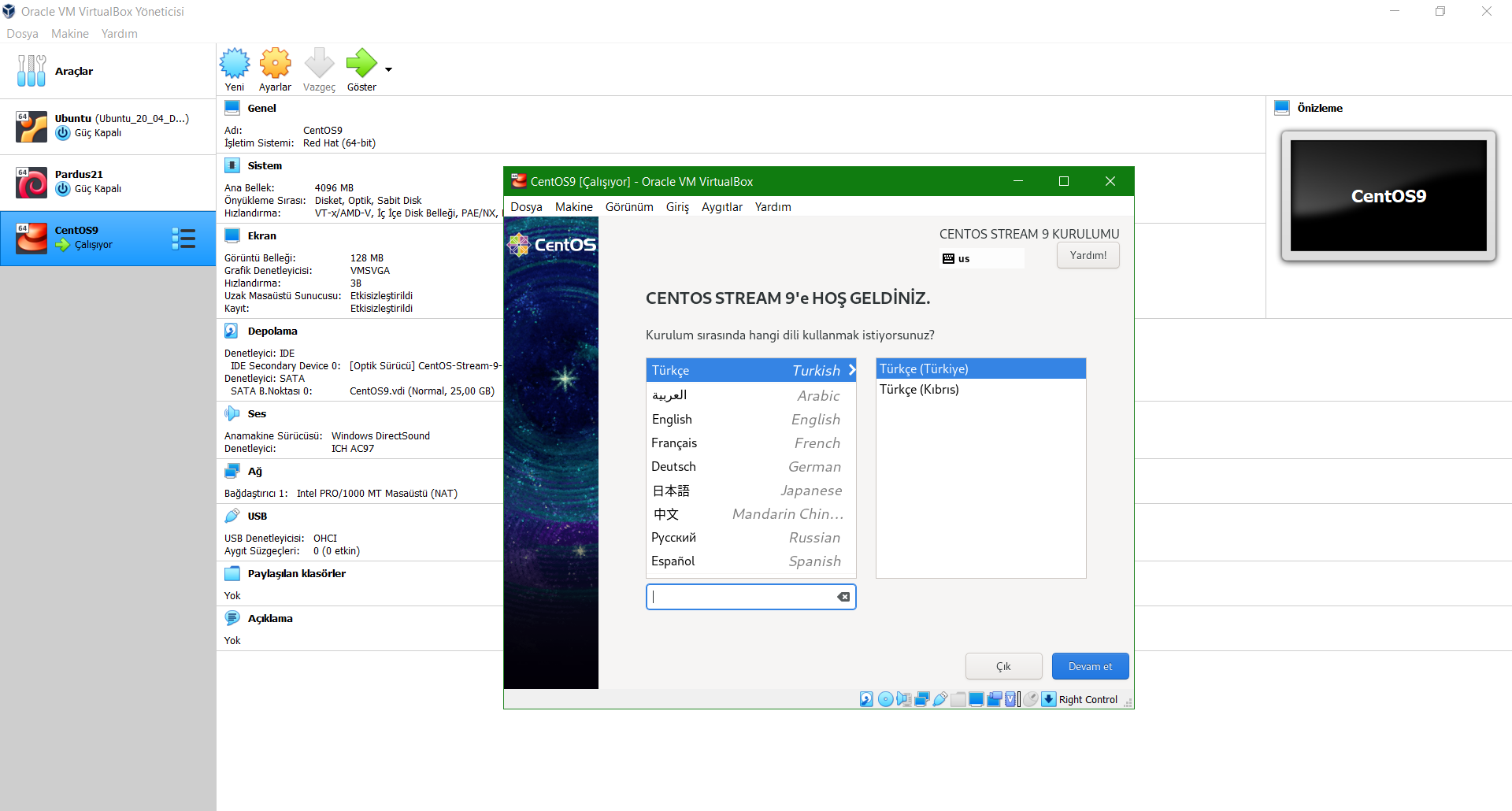Screen dimensions: 1512x811
Task: Select Türkçe Turkish language row
Action: [751, 370]
